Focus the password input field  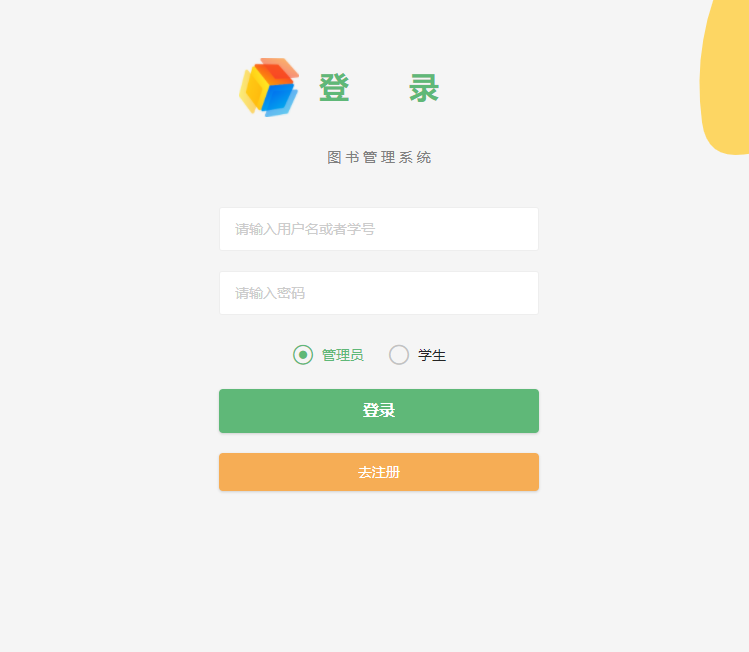pos(379,293)
